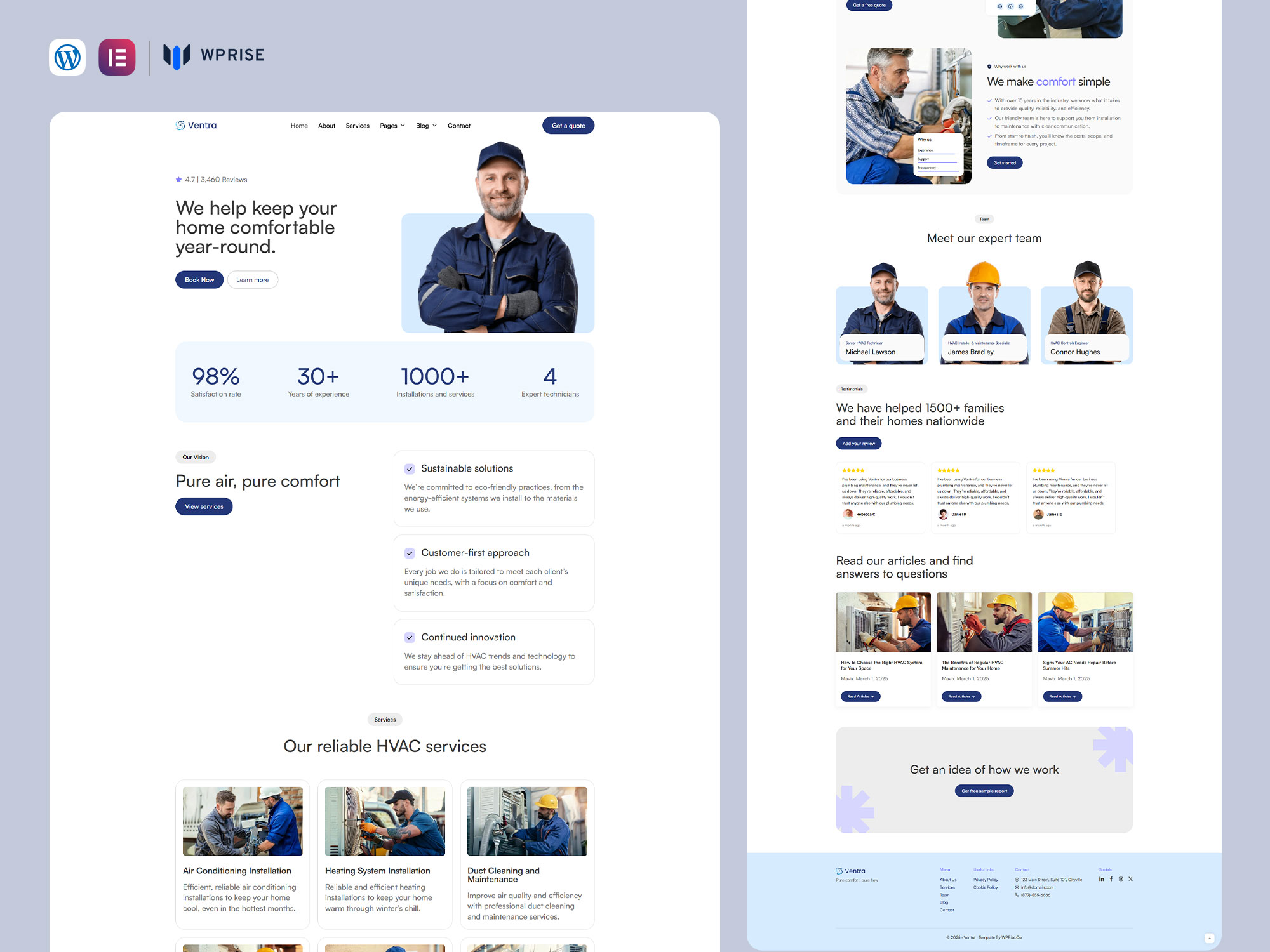Image resolution: width=1270 pixels, height=952 pixels.
Task: Open the Contact nav item
Action: pyautogui.click(x=459, y=126)
